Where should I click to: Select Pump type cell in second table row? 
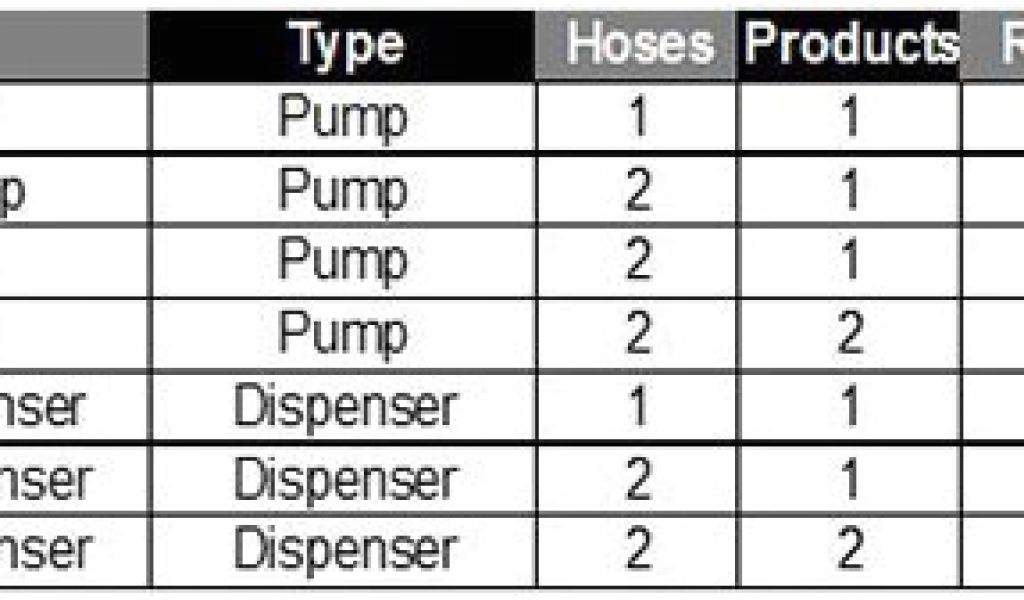(344, 189)
